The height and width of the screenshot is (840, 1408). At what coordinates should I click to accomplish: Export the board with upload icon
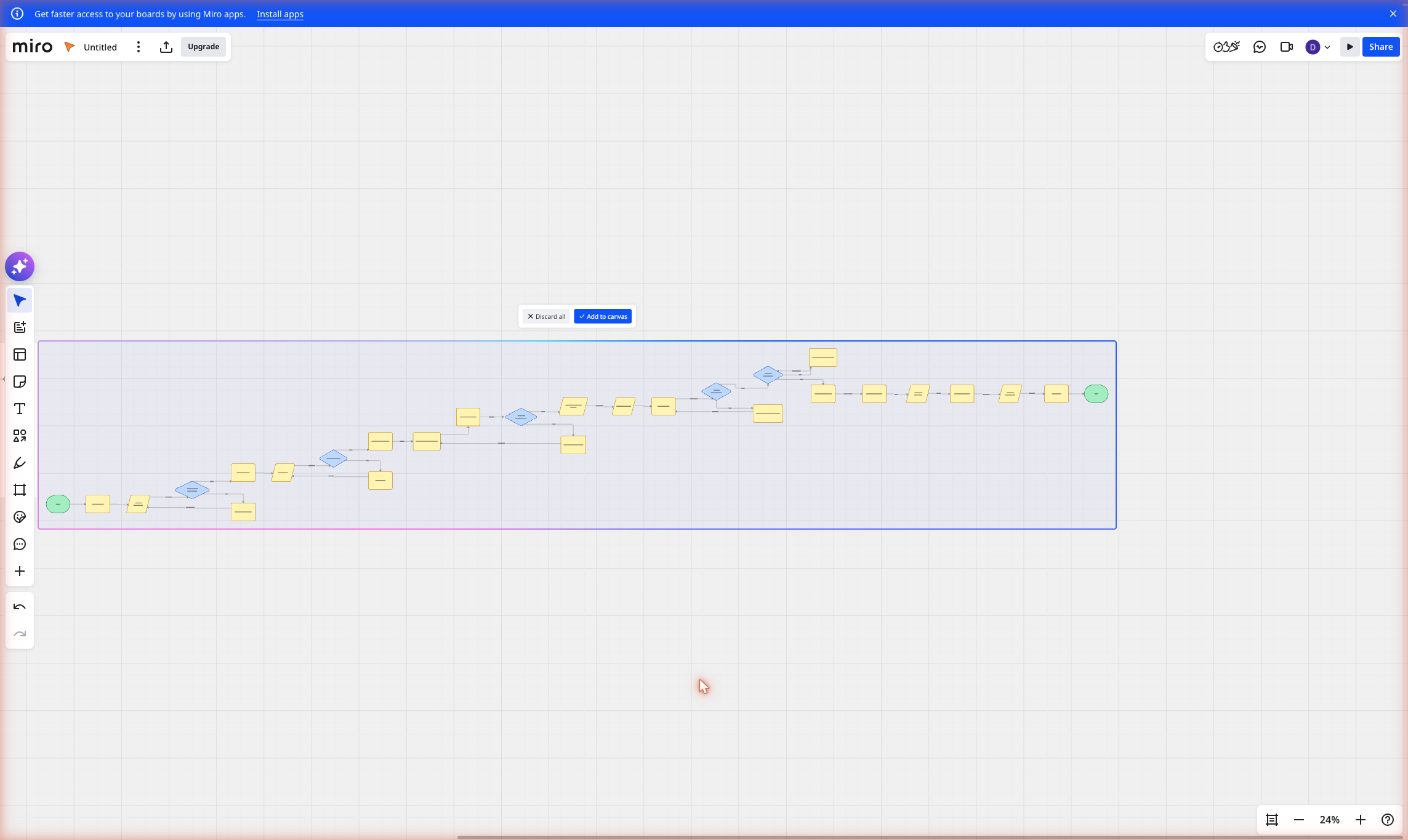[x=166, y=47]
